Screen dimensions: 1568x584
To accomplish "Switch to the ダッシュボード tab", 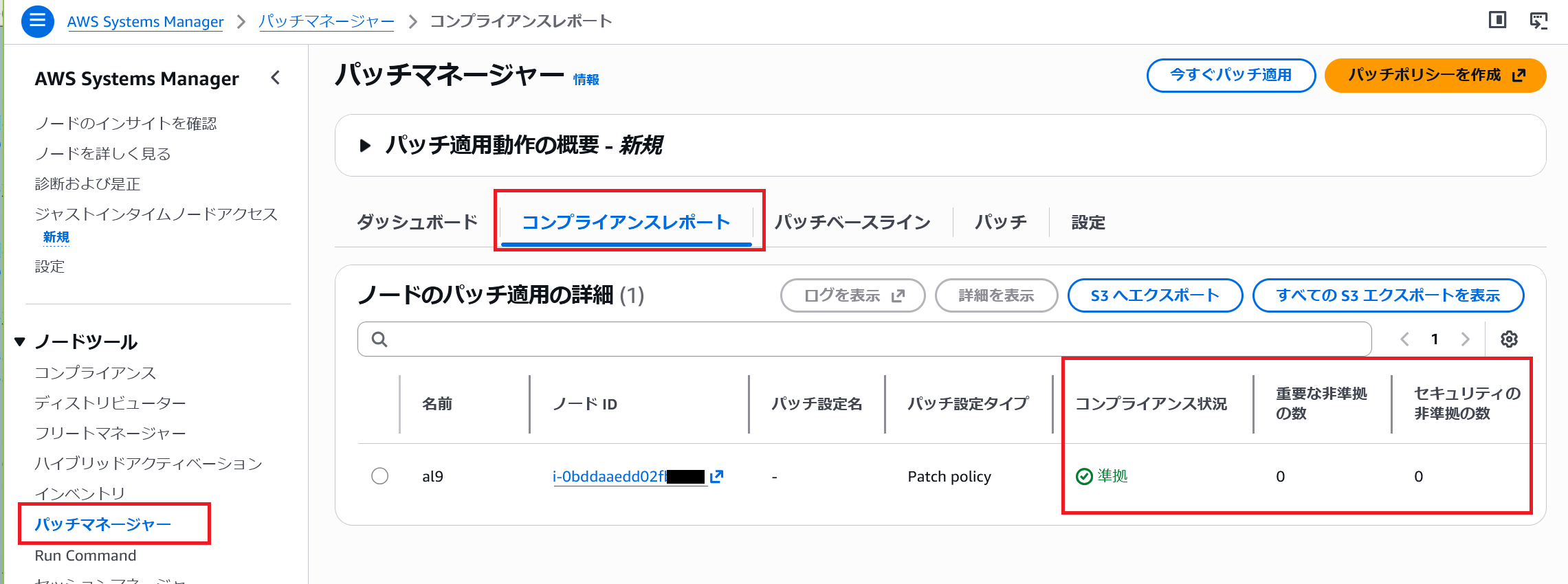I will [417, 222].
